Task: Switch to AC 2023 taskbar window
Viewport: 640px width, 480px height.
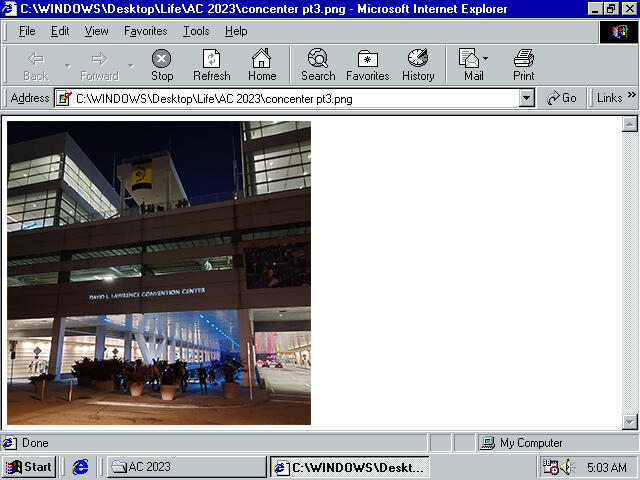Action: coord(185,467)
